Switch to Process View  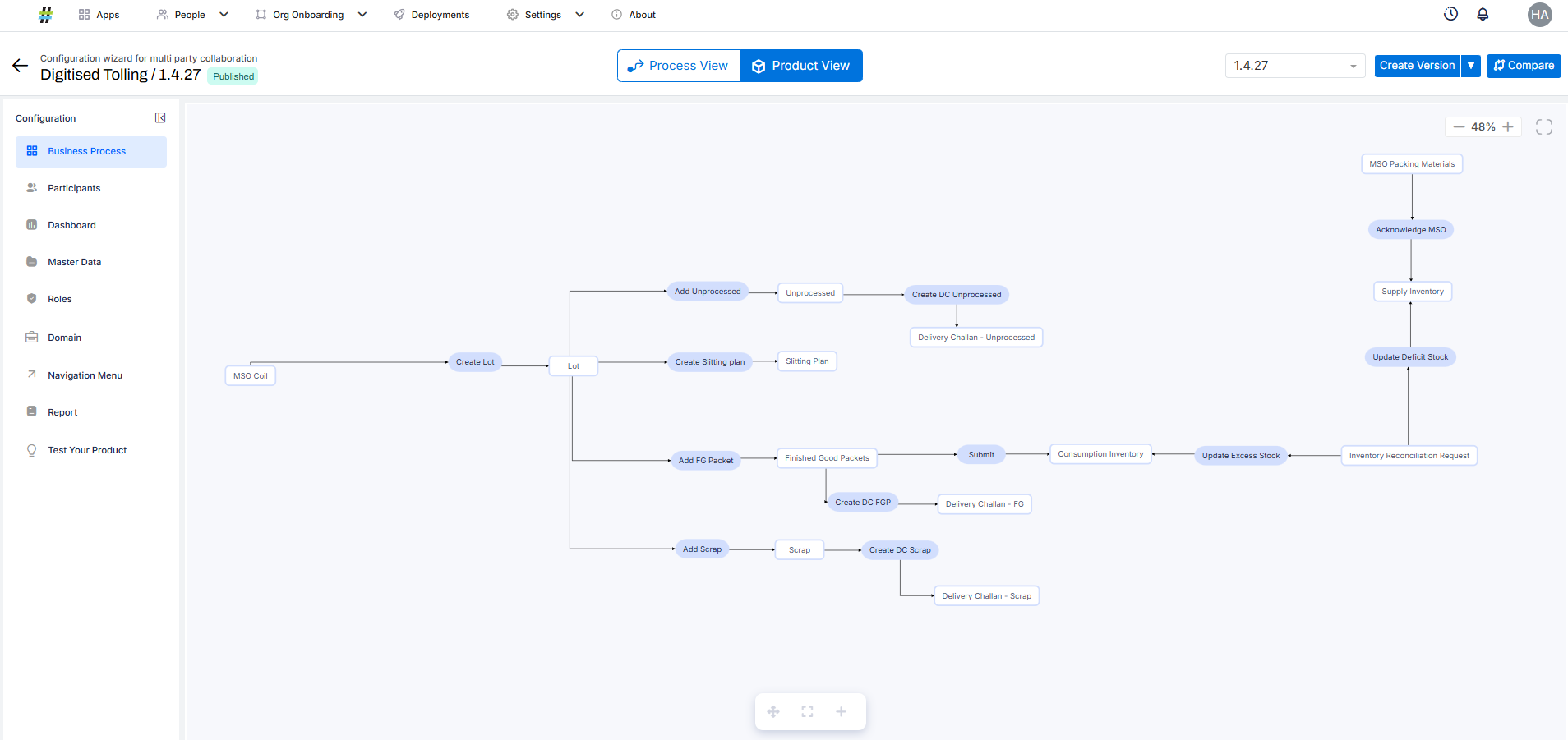coord(679,66)
